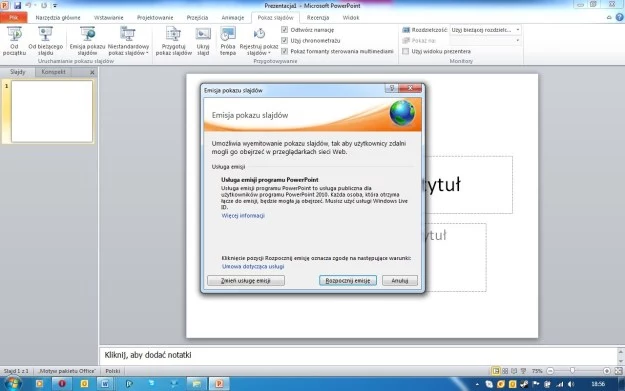Screen dimensions: 625x391
Task: Open PowerPoint help question mark icon
Action: click(x=619, y=17)
